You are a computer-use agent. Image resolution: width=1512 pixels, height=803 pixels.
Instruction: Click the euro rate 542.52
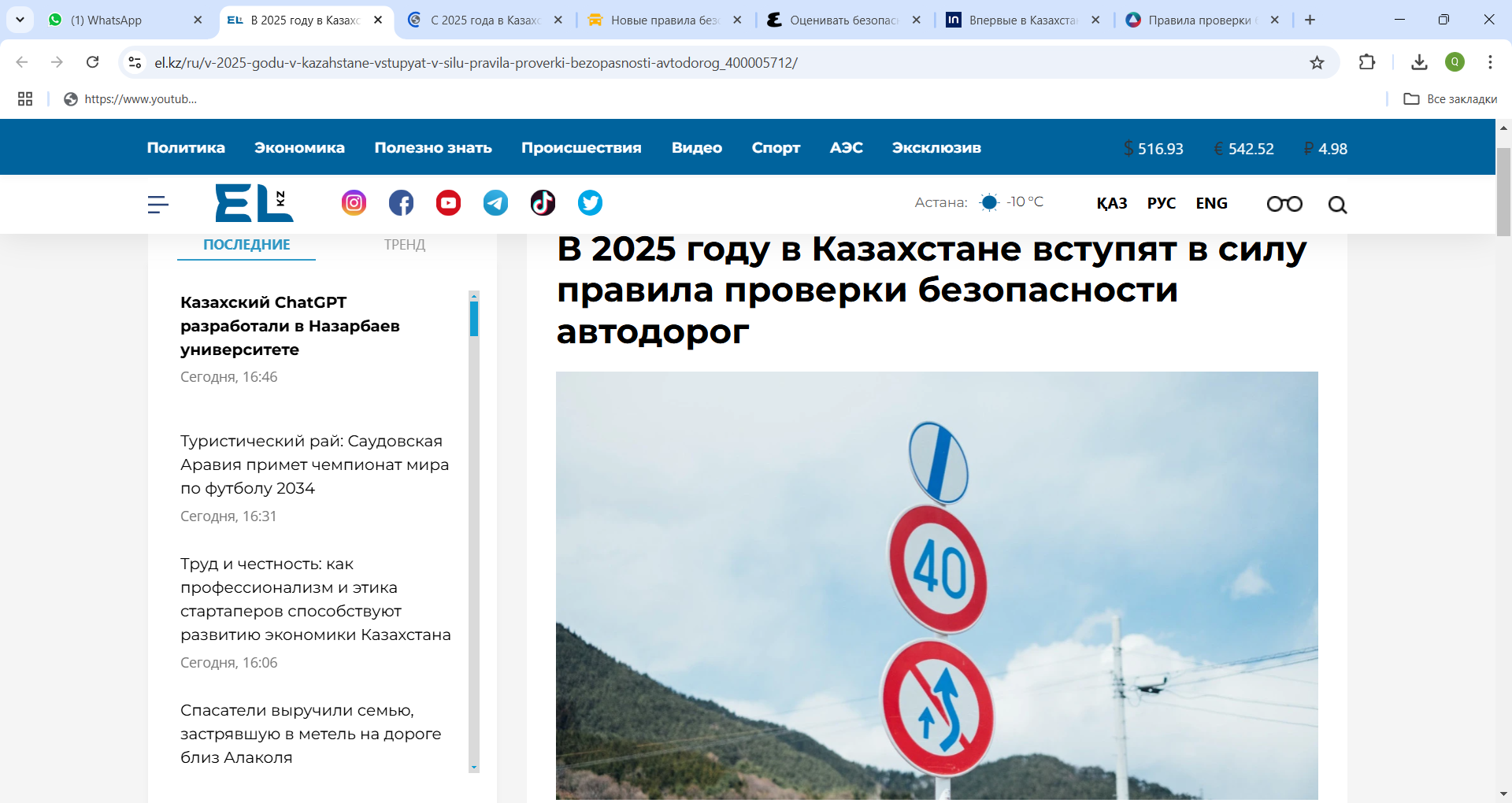tap(1244, 149)
